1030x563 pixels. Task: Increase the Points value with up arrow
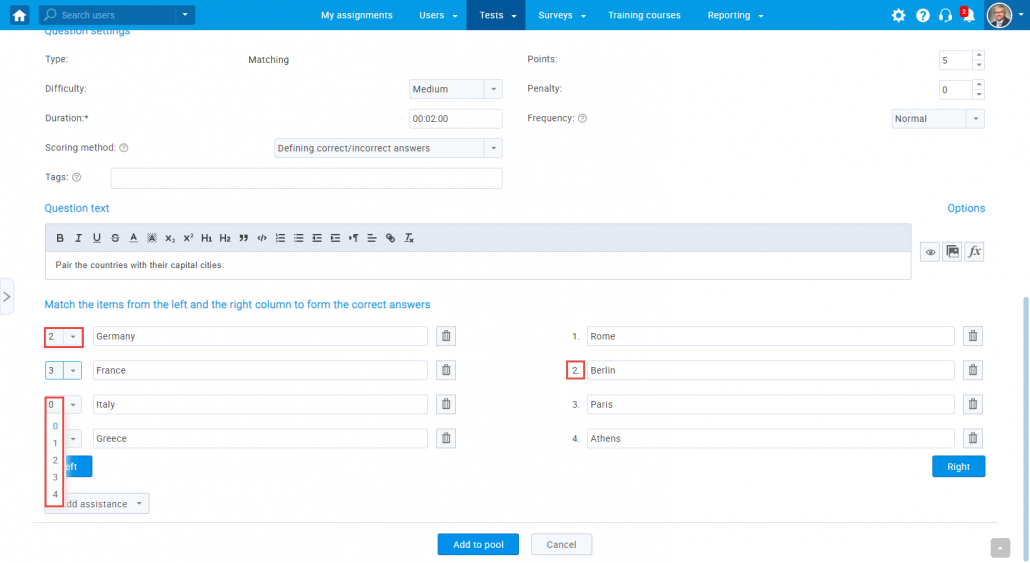tap(978, 55)
